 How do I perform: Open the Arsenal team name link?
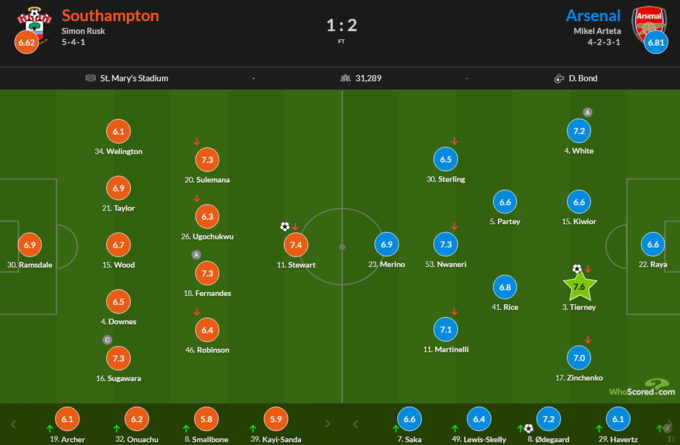pyautogui.click(x=593, y=16)
